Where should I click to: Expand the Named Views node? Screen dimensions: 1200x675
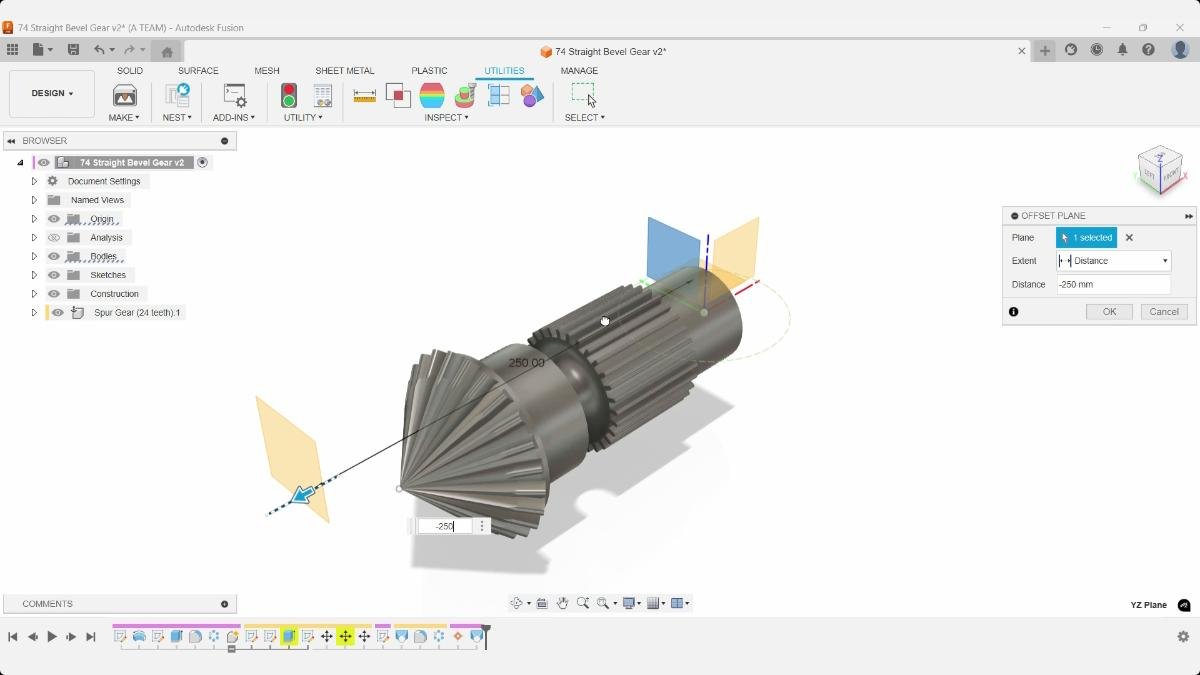34,200
